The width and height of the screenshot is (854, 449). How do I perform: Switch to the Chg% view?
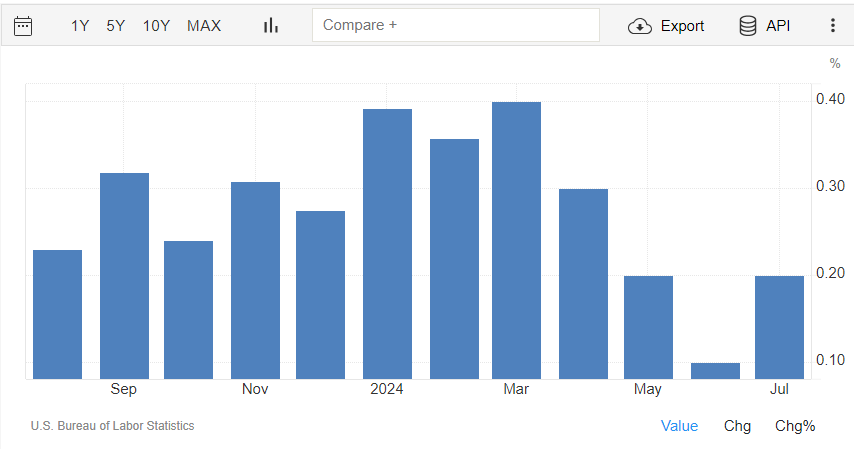(x=795, y=426)
